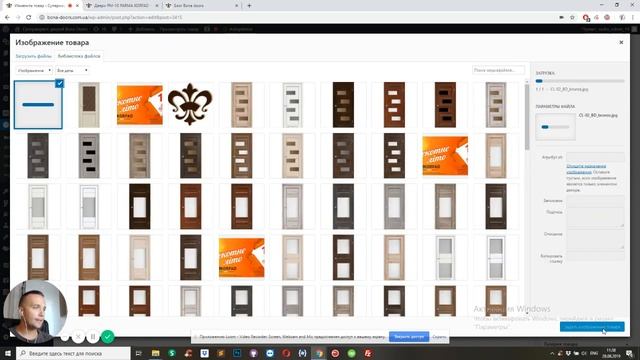Click the upload progress bar under Загрузка
The image size is (640, 360).
(580, 81)
